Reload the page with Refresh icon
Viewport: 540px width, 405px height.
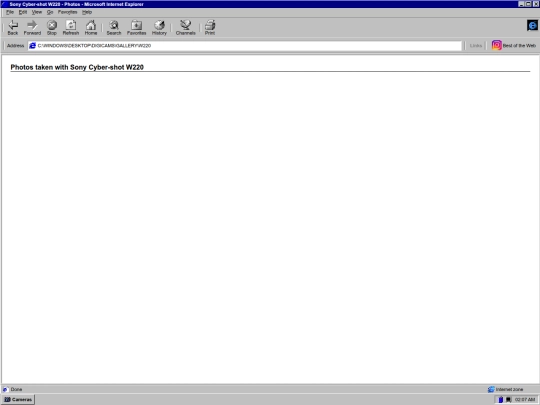71,28
